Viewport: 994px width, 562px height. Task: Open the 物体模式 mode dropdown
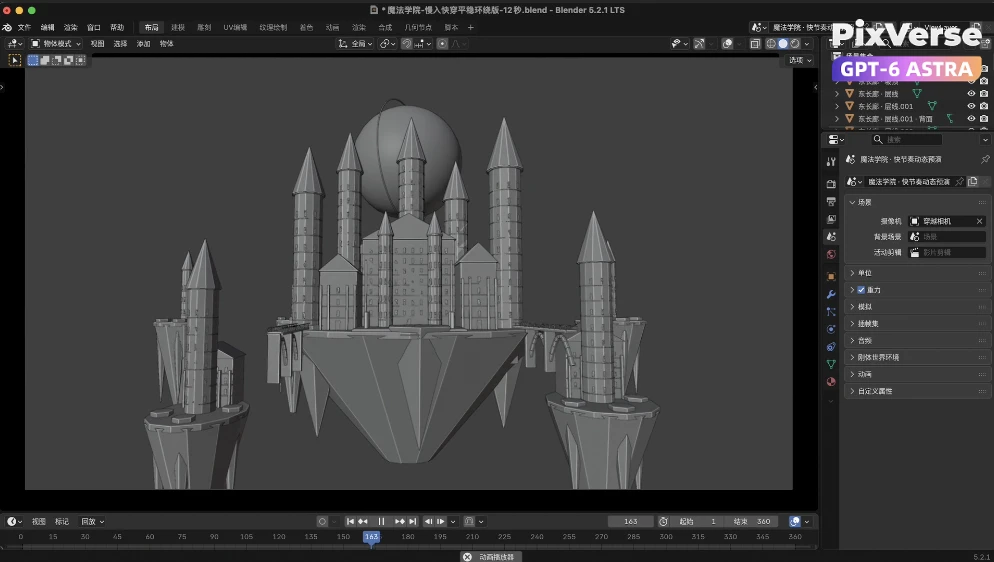pyautogui.click(x=56, y=44)
